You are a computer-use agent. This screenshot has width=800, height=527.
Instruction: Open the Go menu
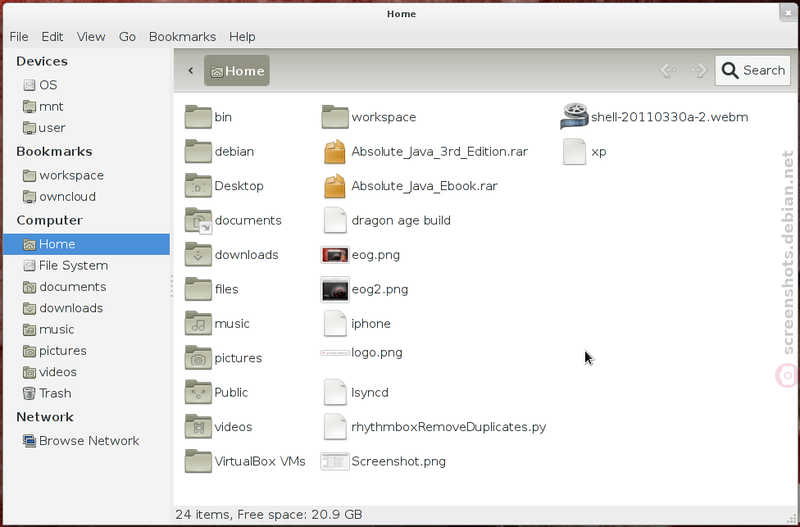click(127, 37)
